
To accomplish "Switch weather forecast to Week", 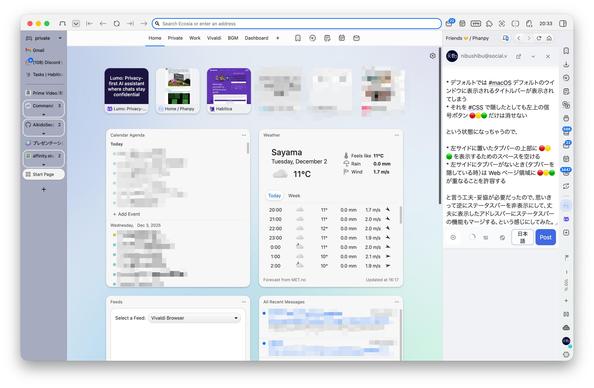I will [294, 196].
